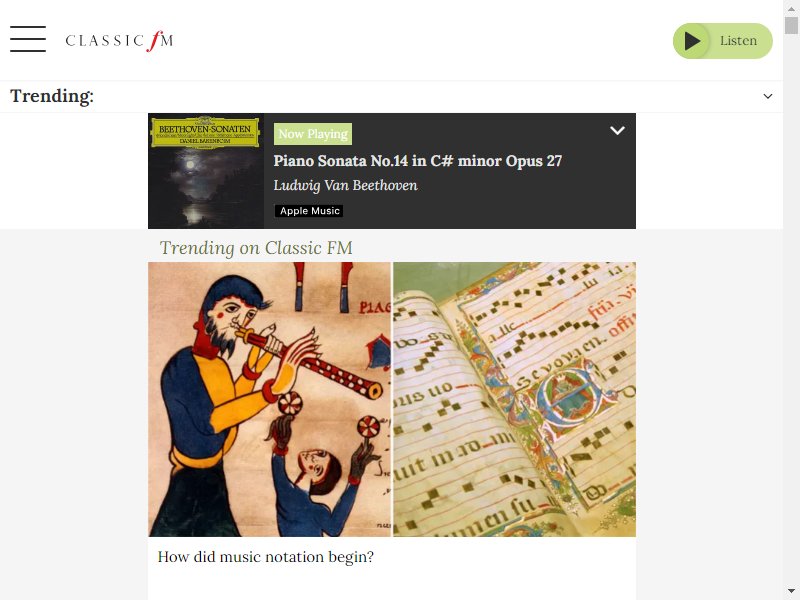Click the play triangle icon

click(x=692, y=41)
